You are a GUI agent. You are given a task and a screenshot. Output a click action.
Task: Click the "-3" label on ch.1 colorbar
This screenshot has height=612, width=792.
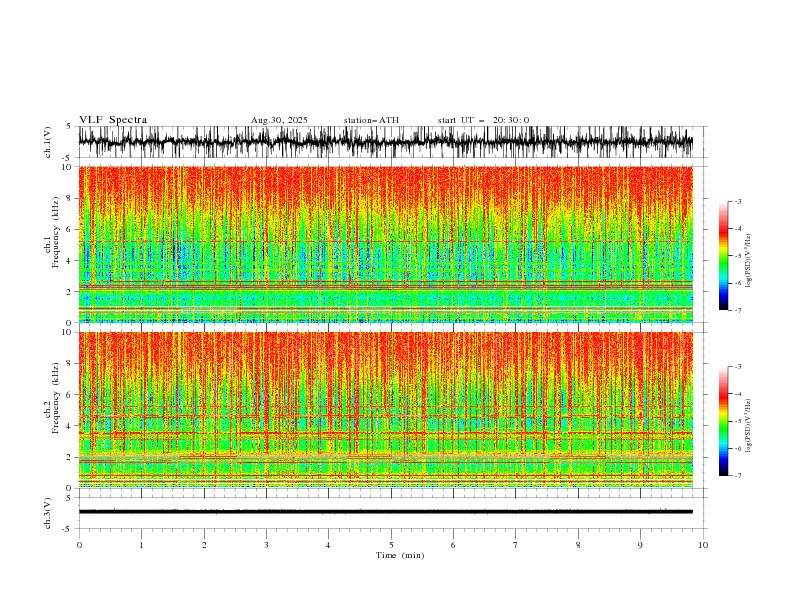pos(737,201)
